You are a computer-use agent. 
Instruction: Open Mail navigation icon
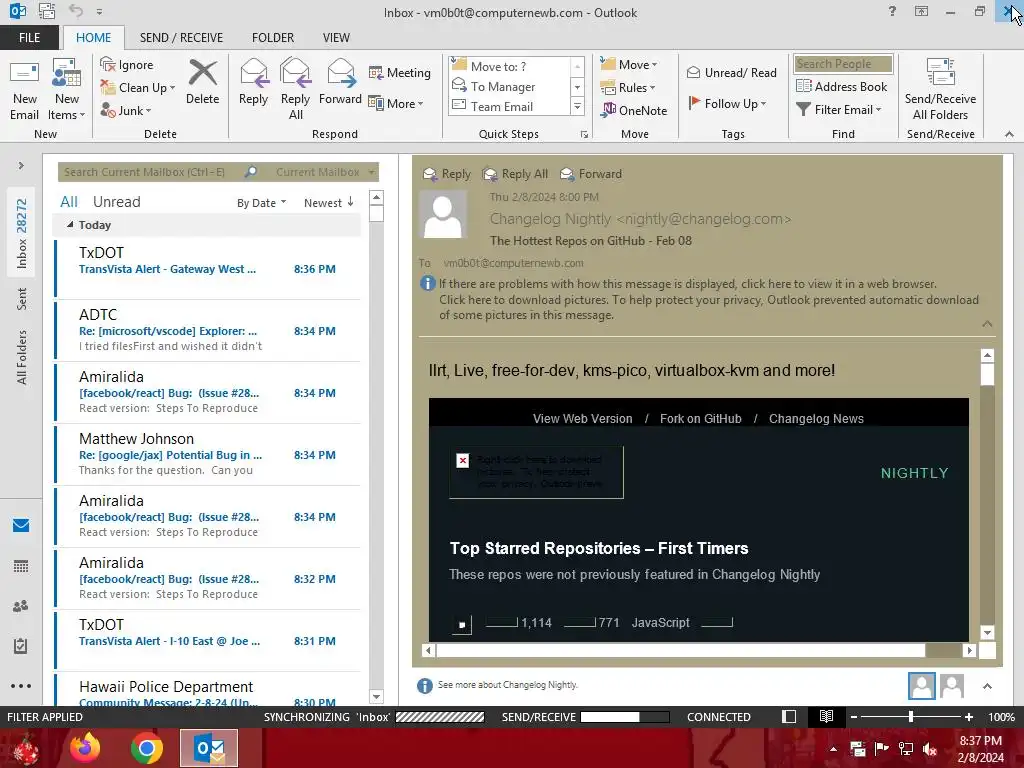21,526
